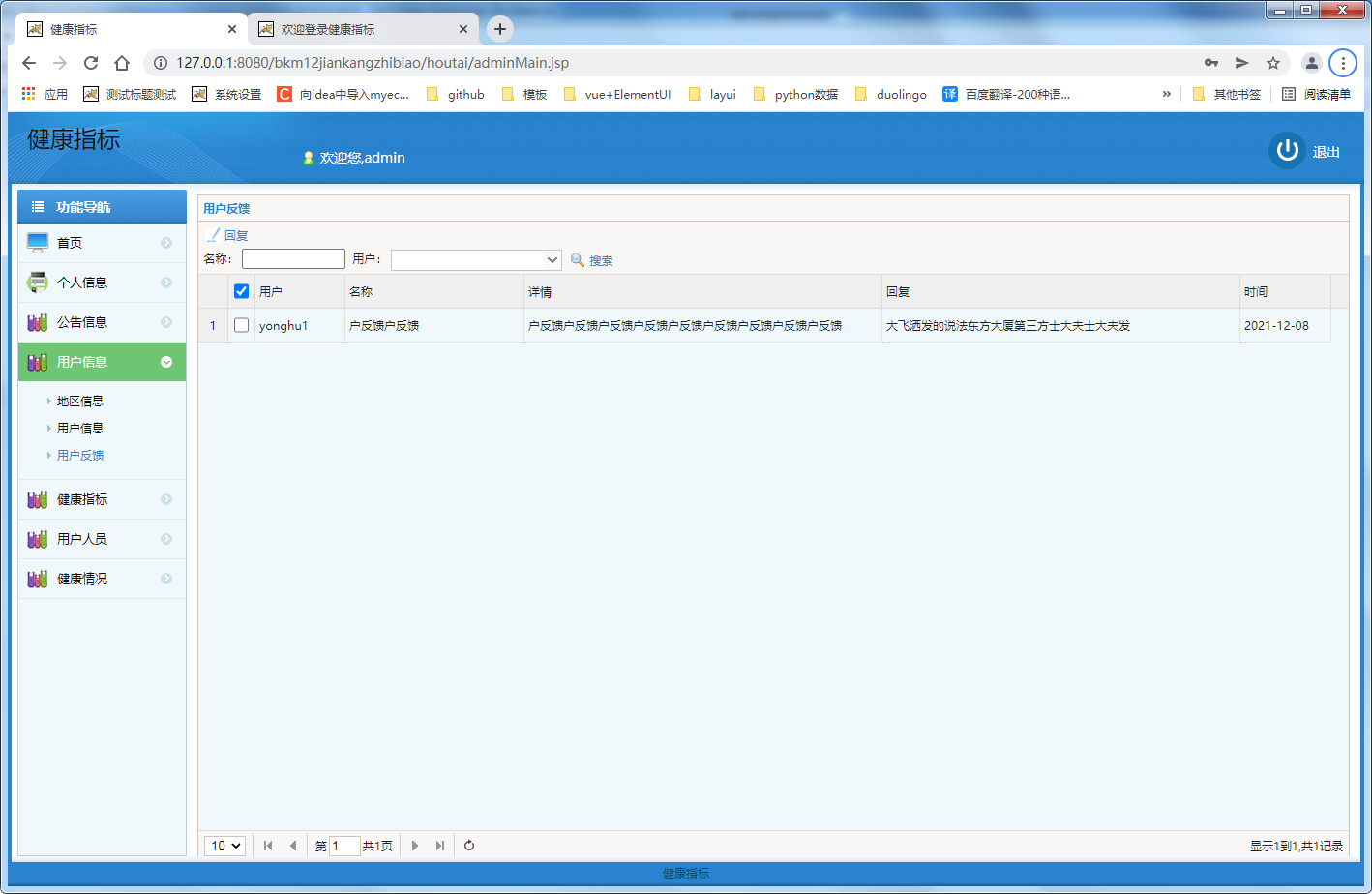This screenshot has width=1372, height=894.
Task: Bookmark this page with the star icon
Action: click(1273, 63)
